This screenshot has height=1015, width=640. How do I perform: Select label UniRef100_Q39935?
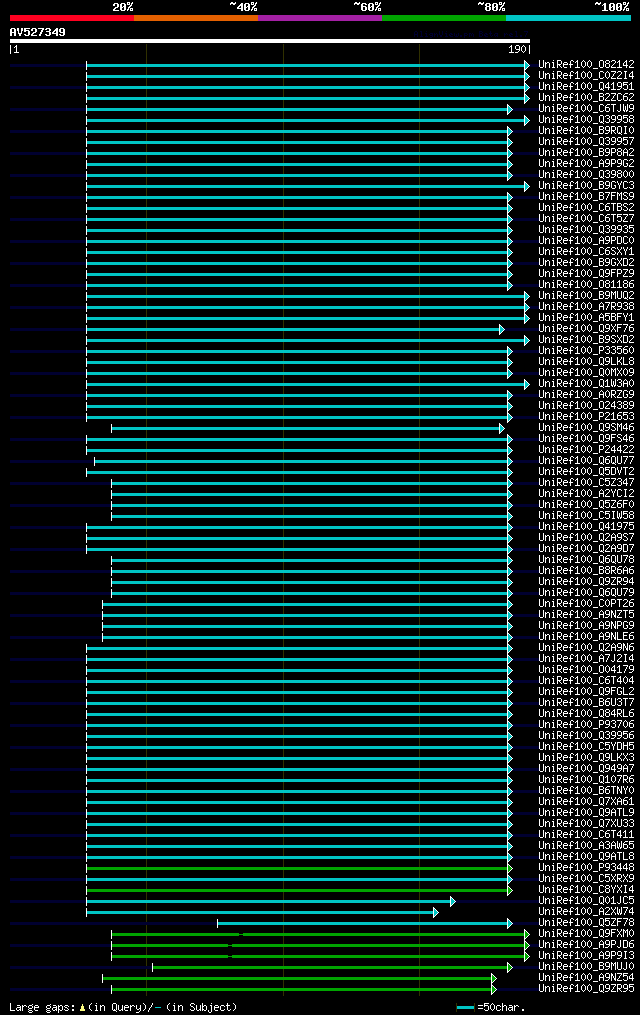point(586,229)
